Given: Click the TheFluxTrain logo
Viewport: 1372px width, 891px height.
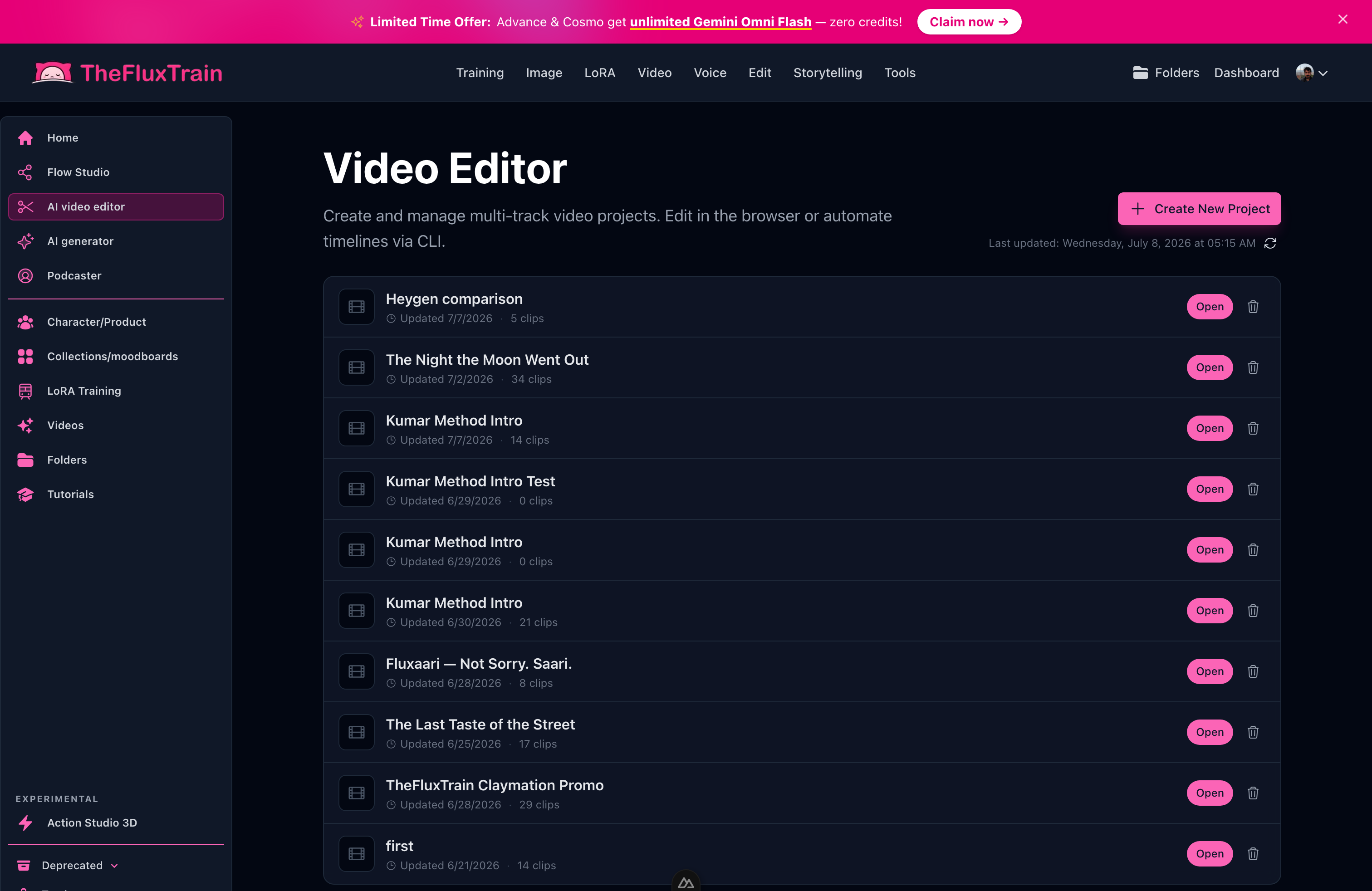Looking at the screenshot, I should pos(127,73).
